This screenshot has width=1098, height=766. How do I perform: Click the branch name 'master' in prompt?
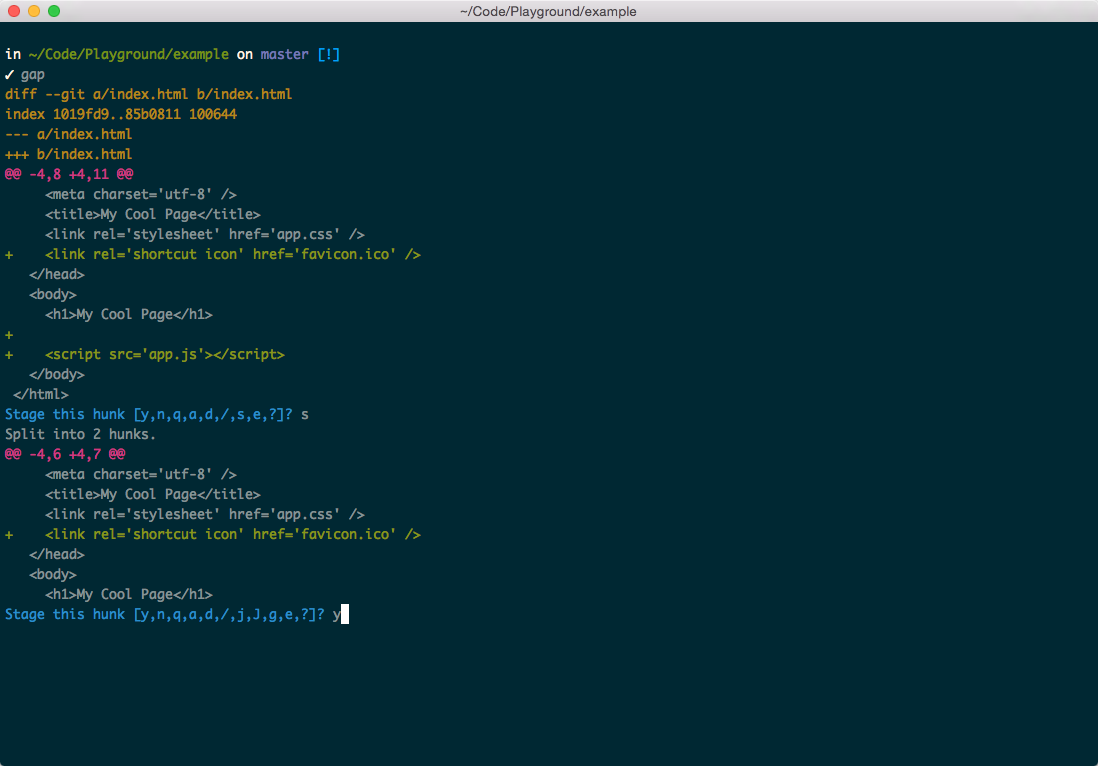coord(284,55)
